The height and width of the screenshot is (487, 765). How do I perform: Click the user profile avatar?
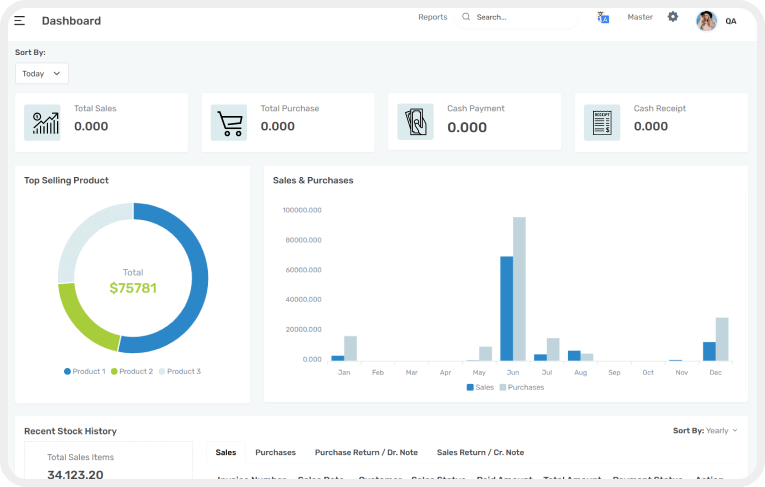[x=706, y=21]
